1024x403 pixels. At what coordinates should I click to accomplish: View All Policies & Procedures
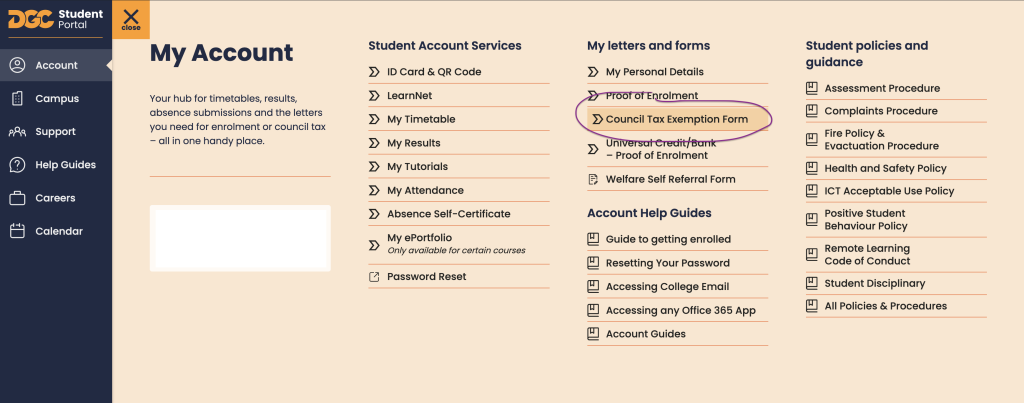[x=885, y=306]
